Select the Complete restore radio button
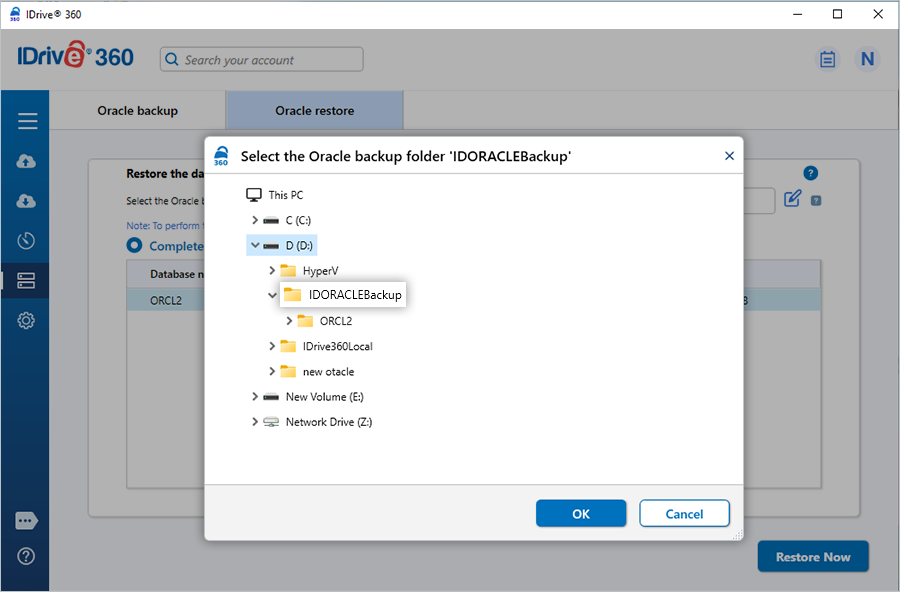 (x=134, y=245)
